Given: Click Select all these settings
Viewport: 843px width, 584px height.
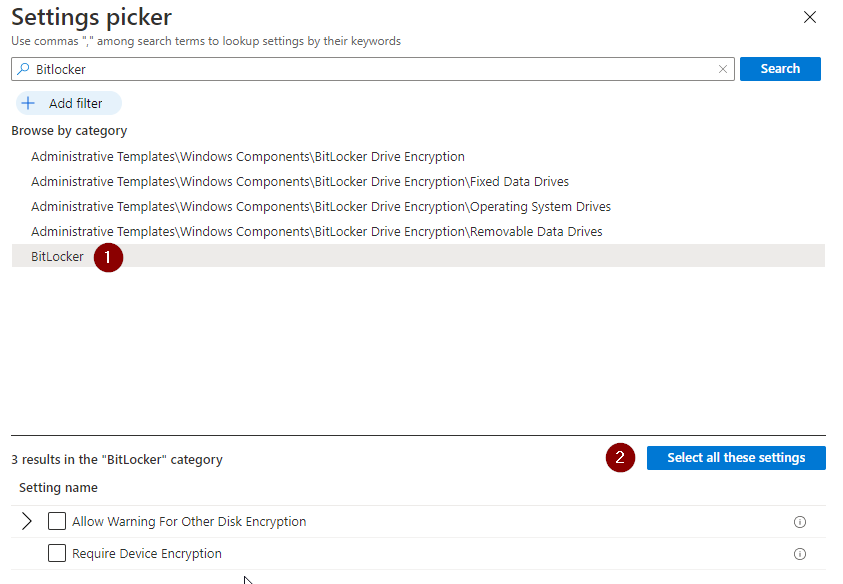Looking at the screenshot, I should pyautogui.click(x=736, y=458).
